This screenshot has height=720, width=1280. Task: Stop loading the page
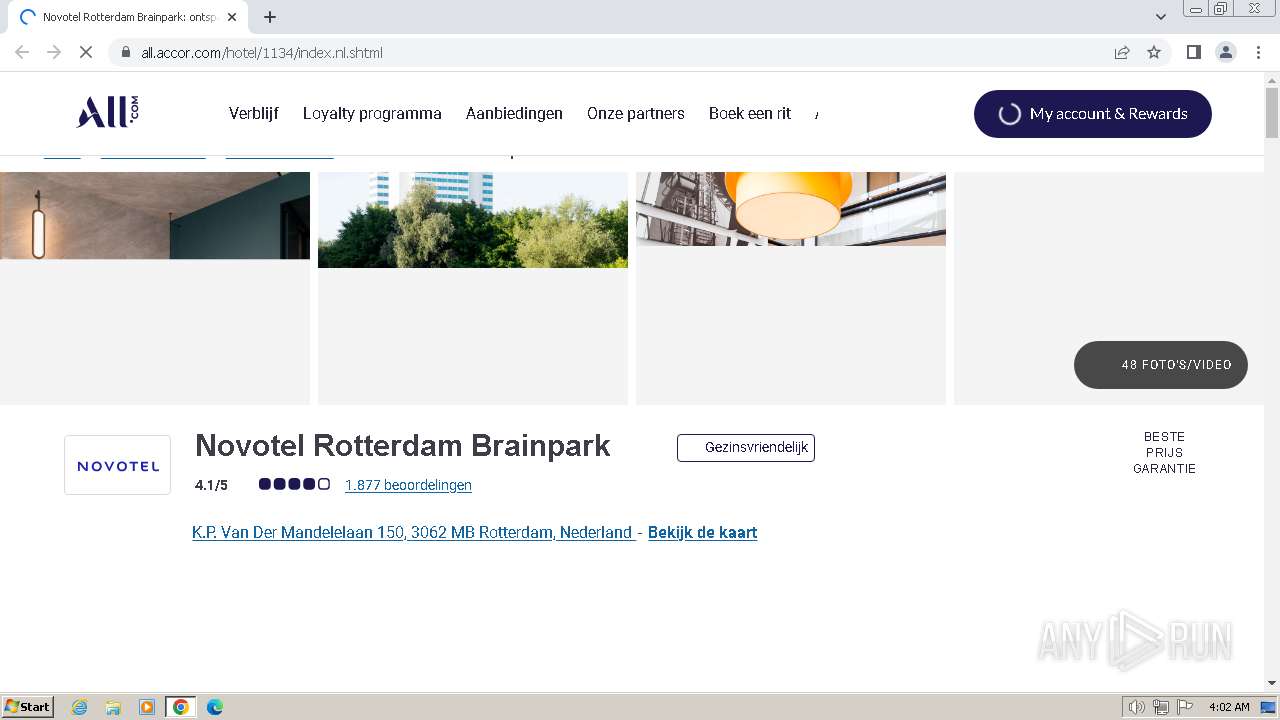(86, 52)
